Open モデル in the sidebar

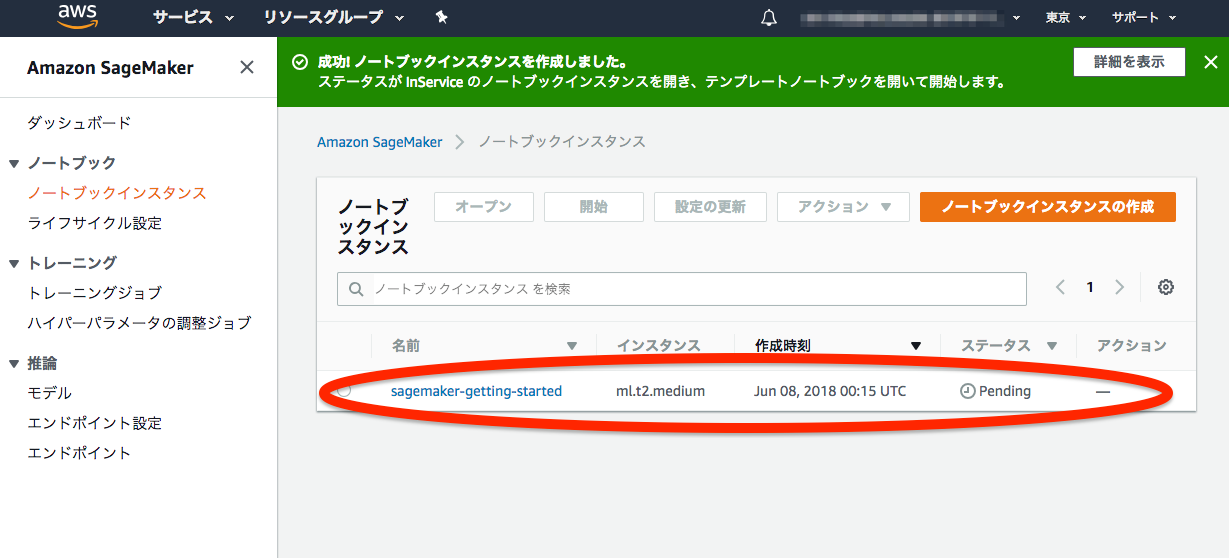coord(50,393)
